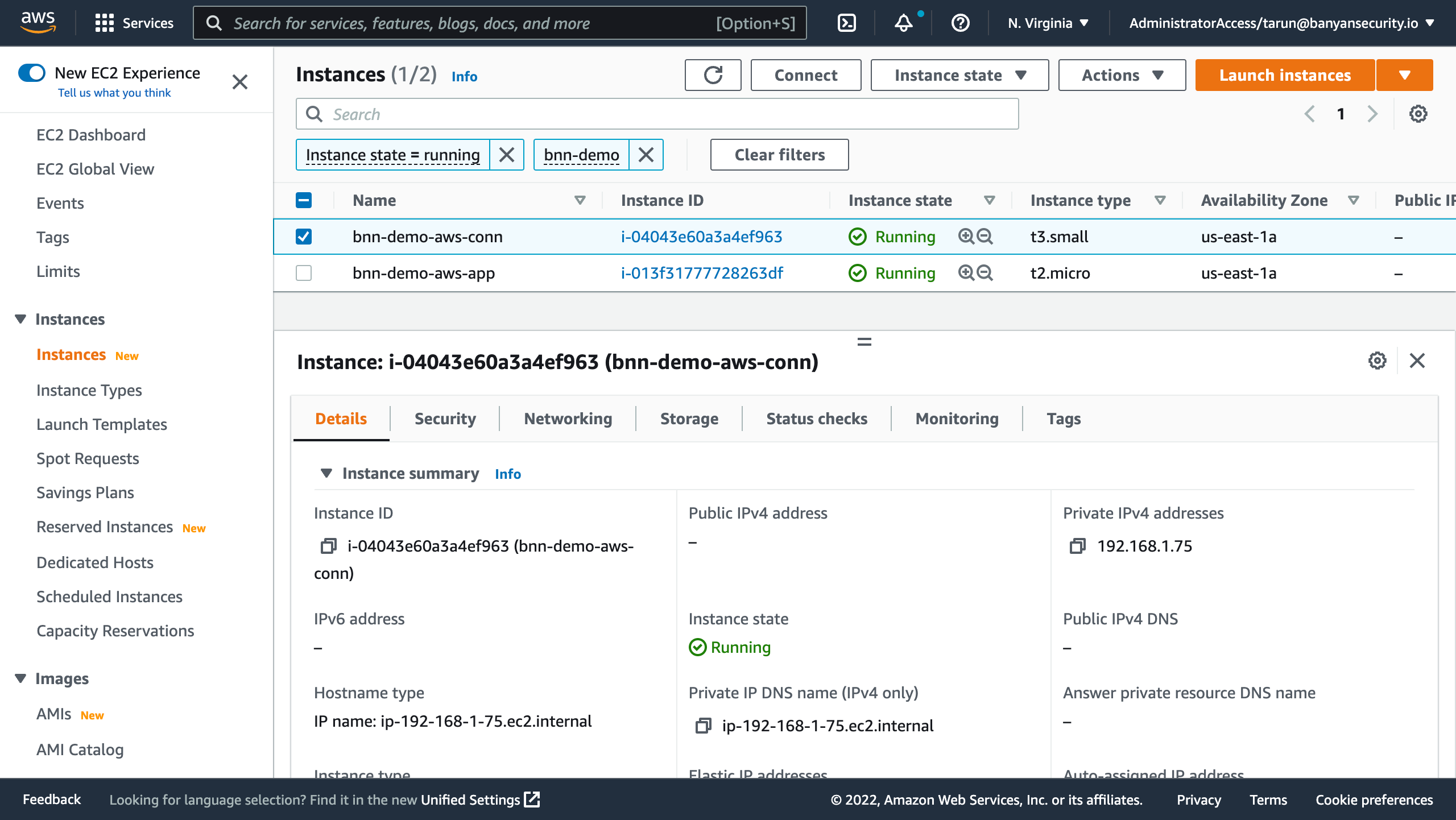Refresh the instances list
Viewport: 1456px width, 820px height.
(713, 75)
